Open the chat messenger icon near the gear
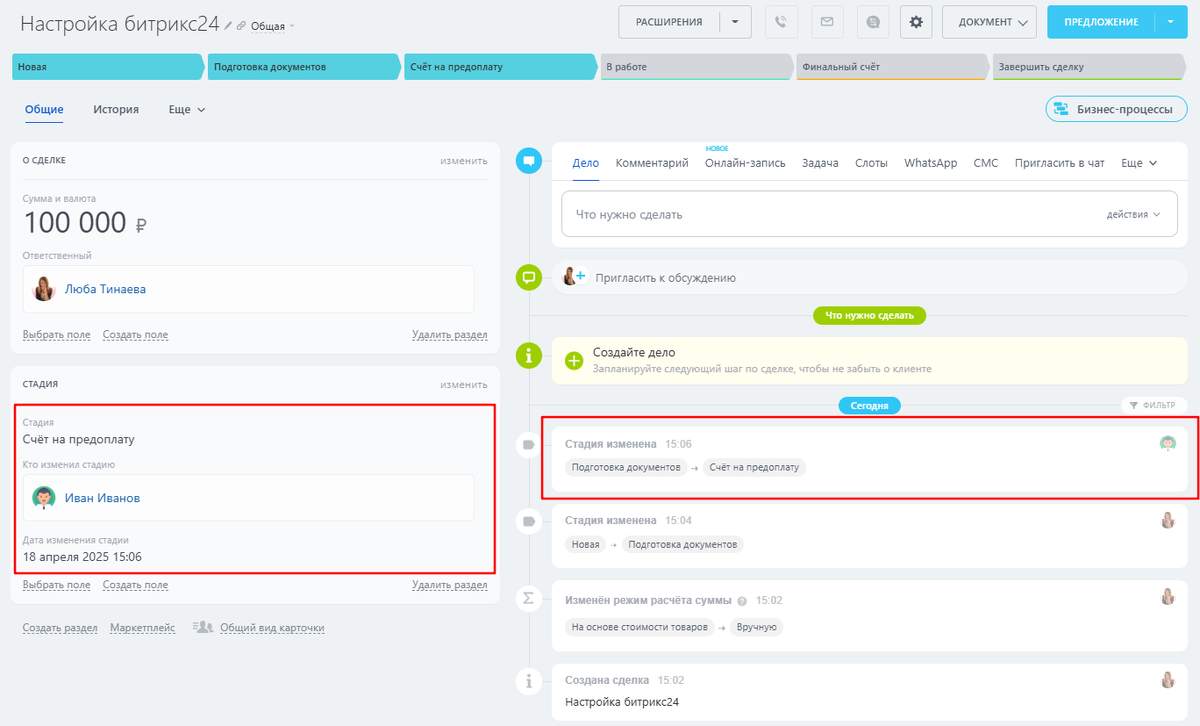Screen dimensions: 1200x726 (871, 21)
